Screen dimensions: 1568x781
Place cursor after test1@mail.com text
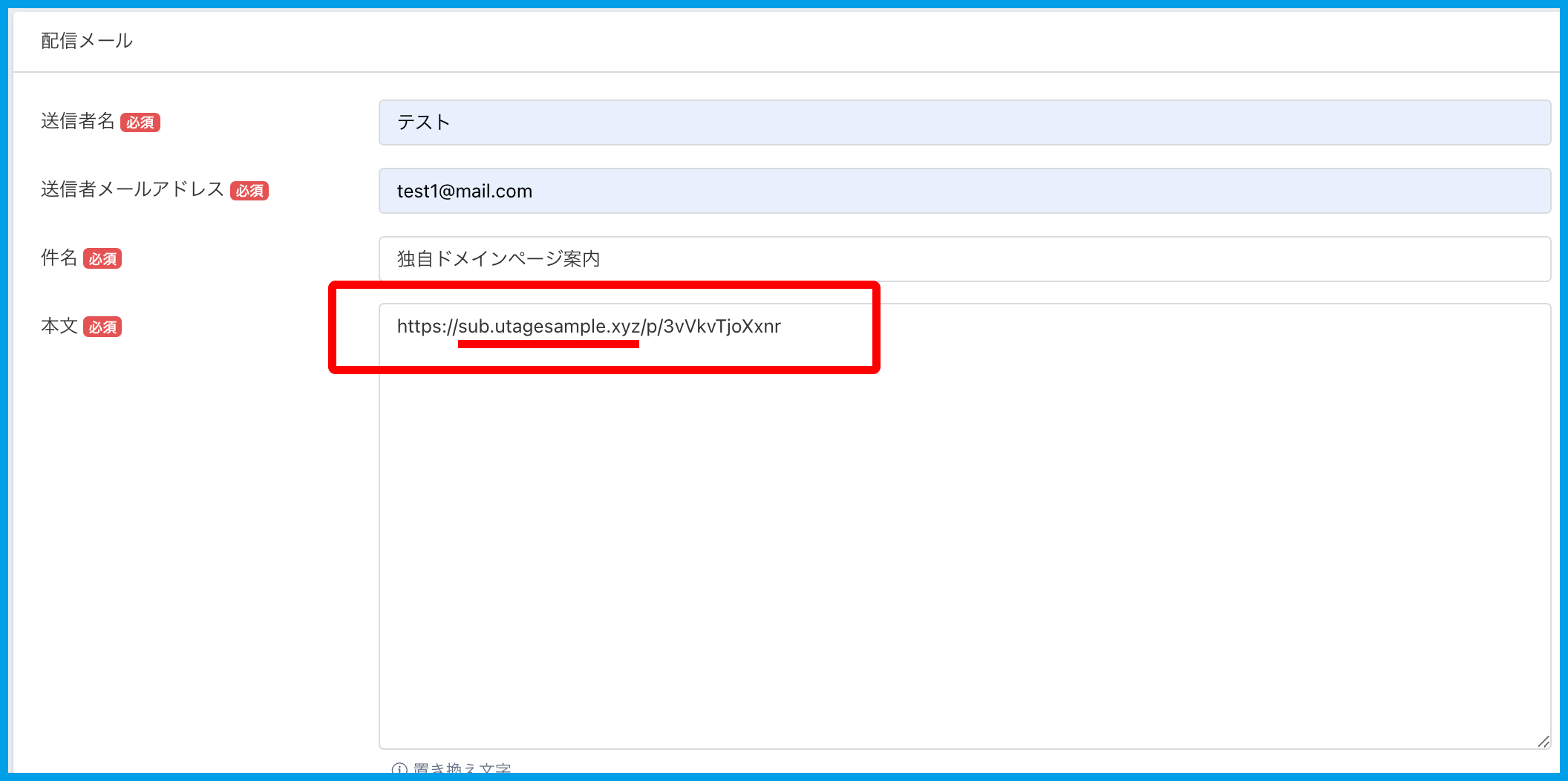[534, 192]
